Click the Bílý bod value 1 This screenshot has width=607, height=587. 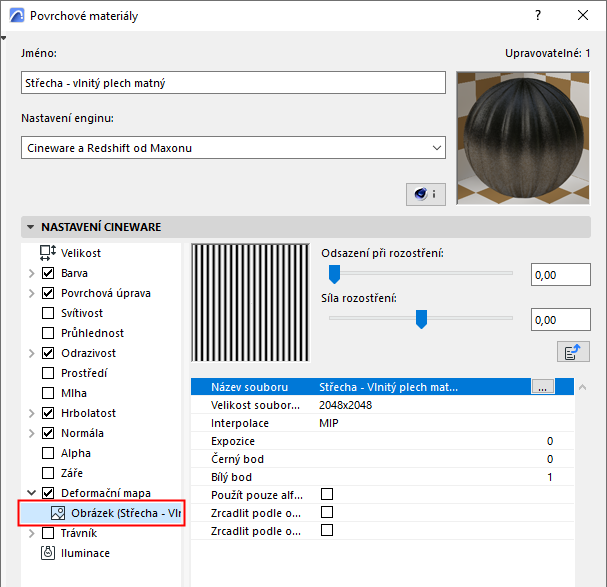(x=550, y=477)
